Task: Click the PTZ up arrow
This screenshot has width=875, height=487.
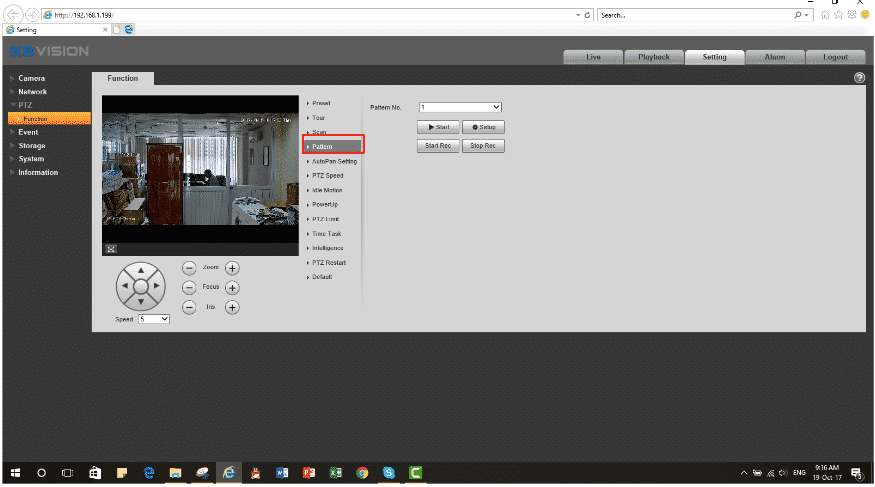Action: (x=141, y=270)
